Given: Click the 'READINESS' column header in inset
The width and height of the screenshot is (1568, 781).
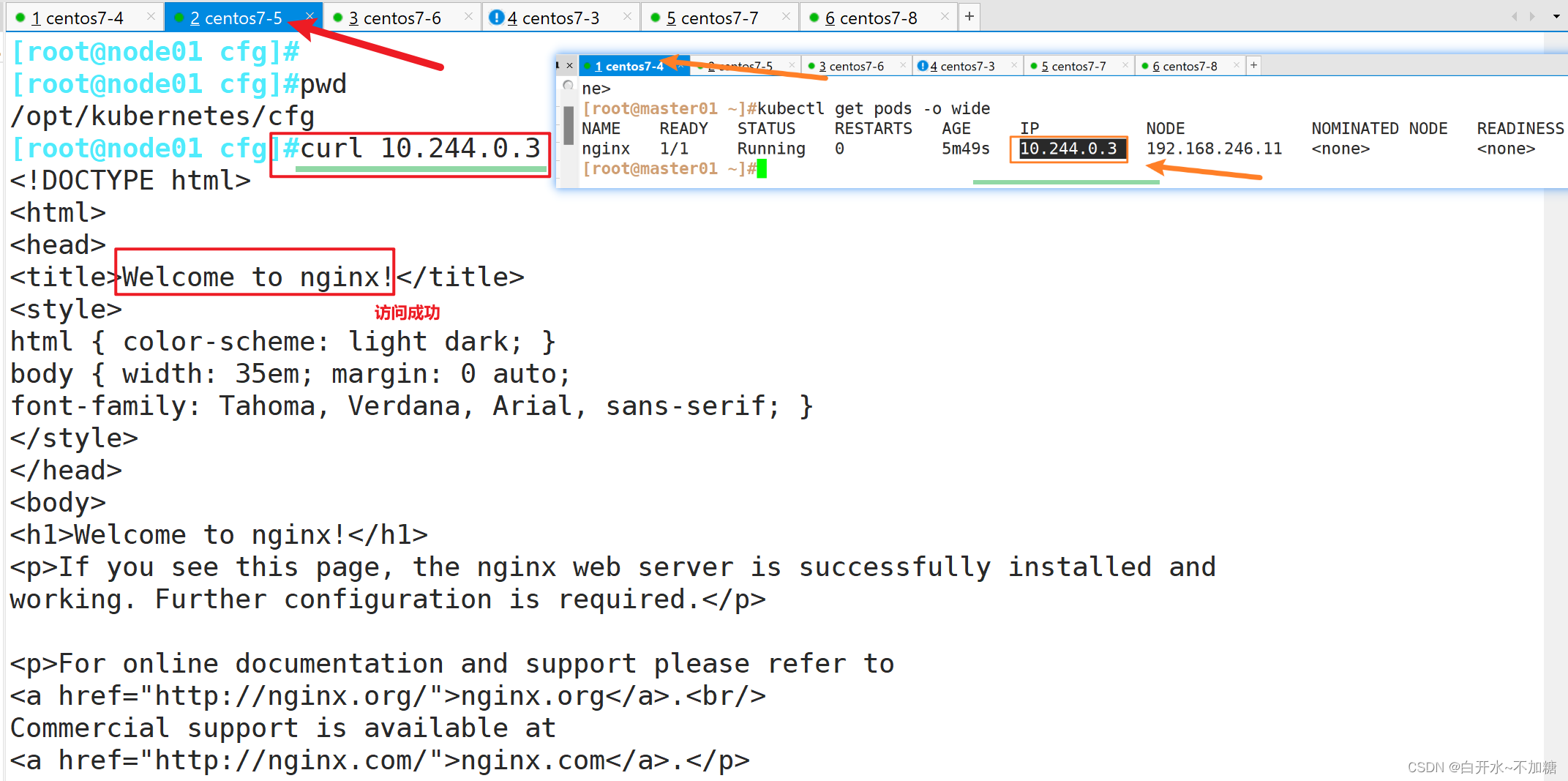Looking at the screenshot, I should (1520, 128).
